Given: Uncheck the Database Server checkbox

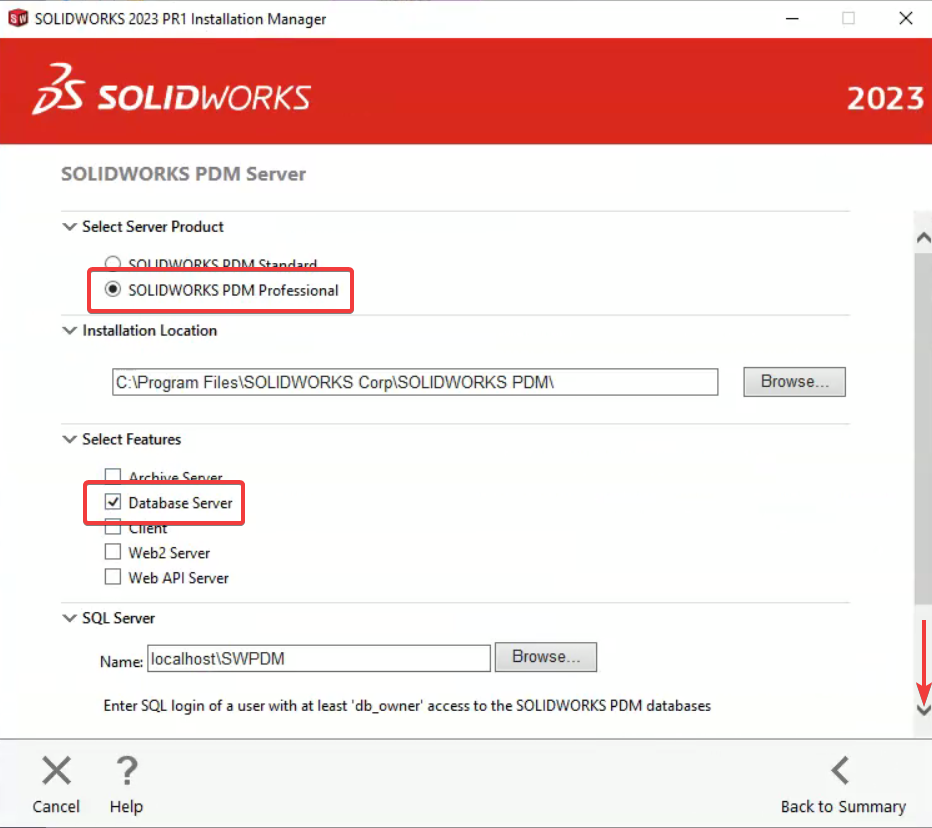Looking at the screenshot, I should [x=112, y=502].
